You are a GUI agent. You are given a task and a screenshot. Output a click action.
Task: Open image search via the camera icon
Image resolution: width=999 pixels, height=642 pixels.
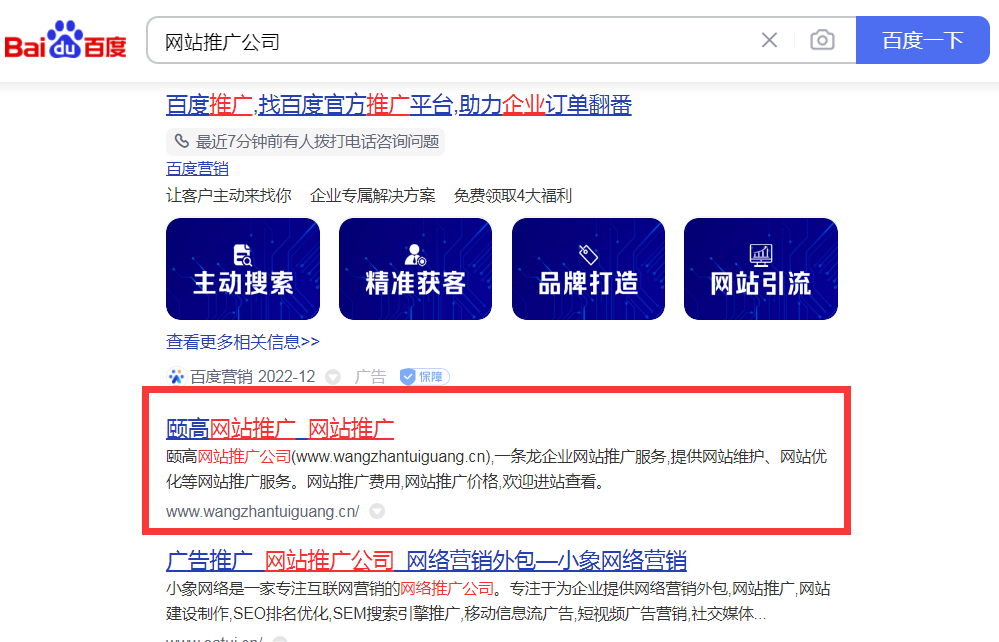823,40
